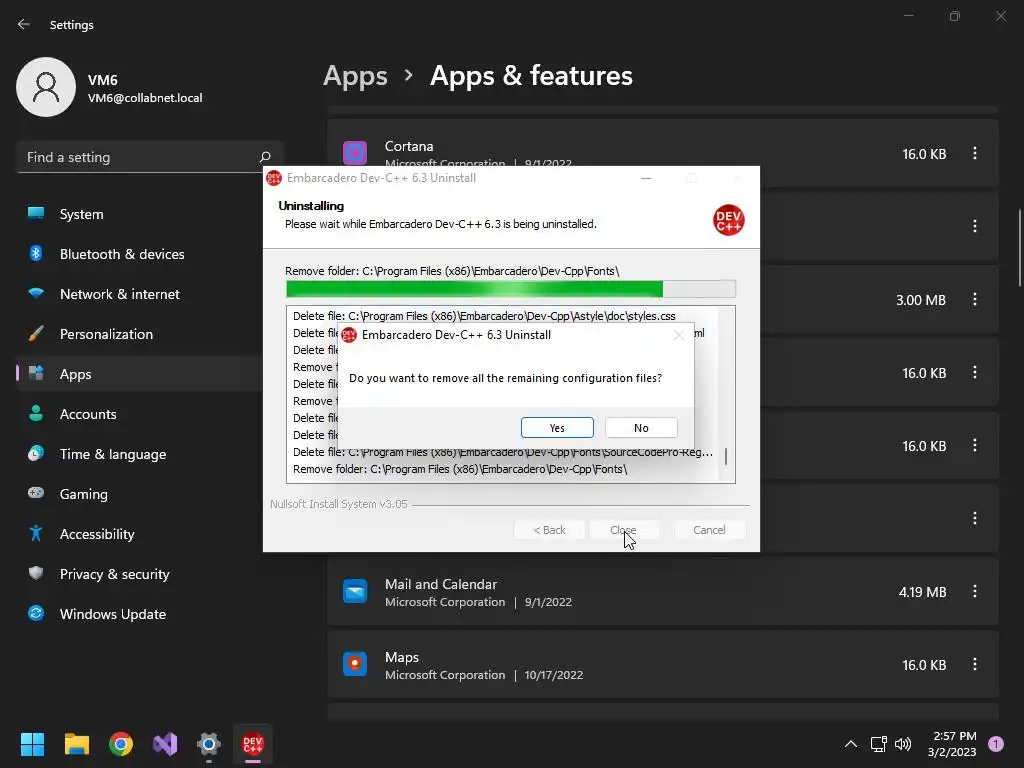Open more options for Mail and Calendar

click(974, 591)
